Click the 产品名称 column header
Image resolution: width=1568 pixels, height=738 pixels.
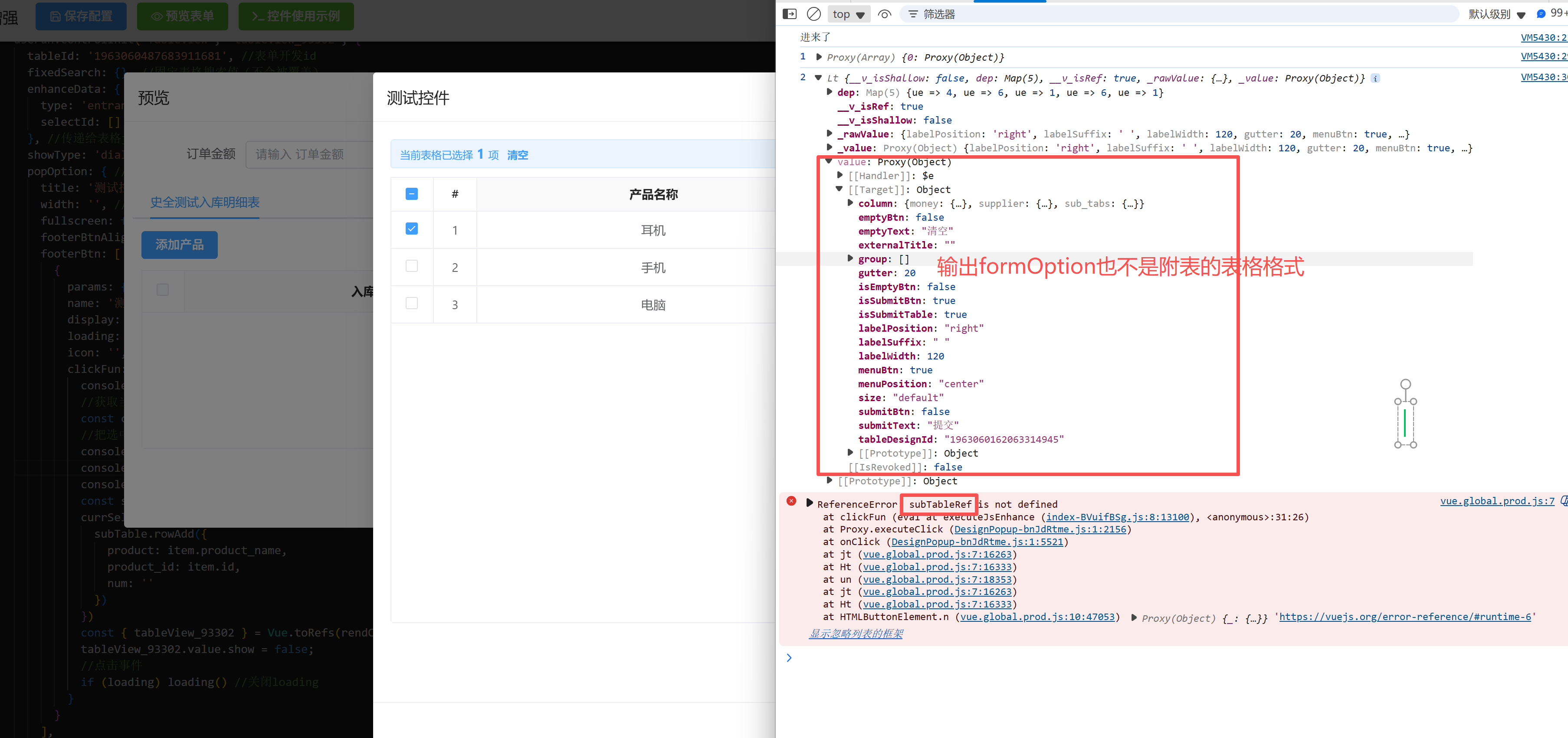tap(653, 194)
